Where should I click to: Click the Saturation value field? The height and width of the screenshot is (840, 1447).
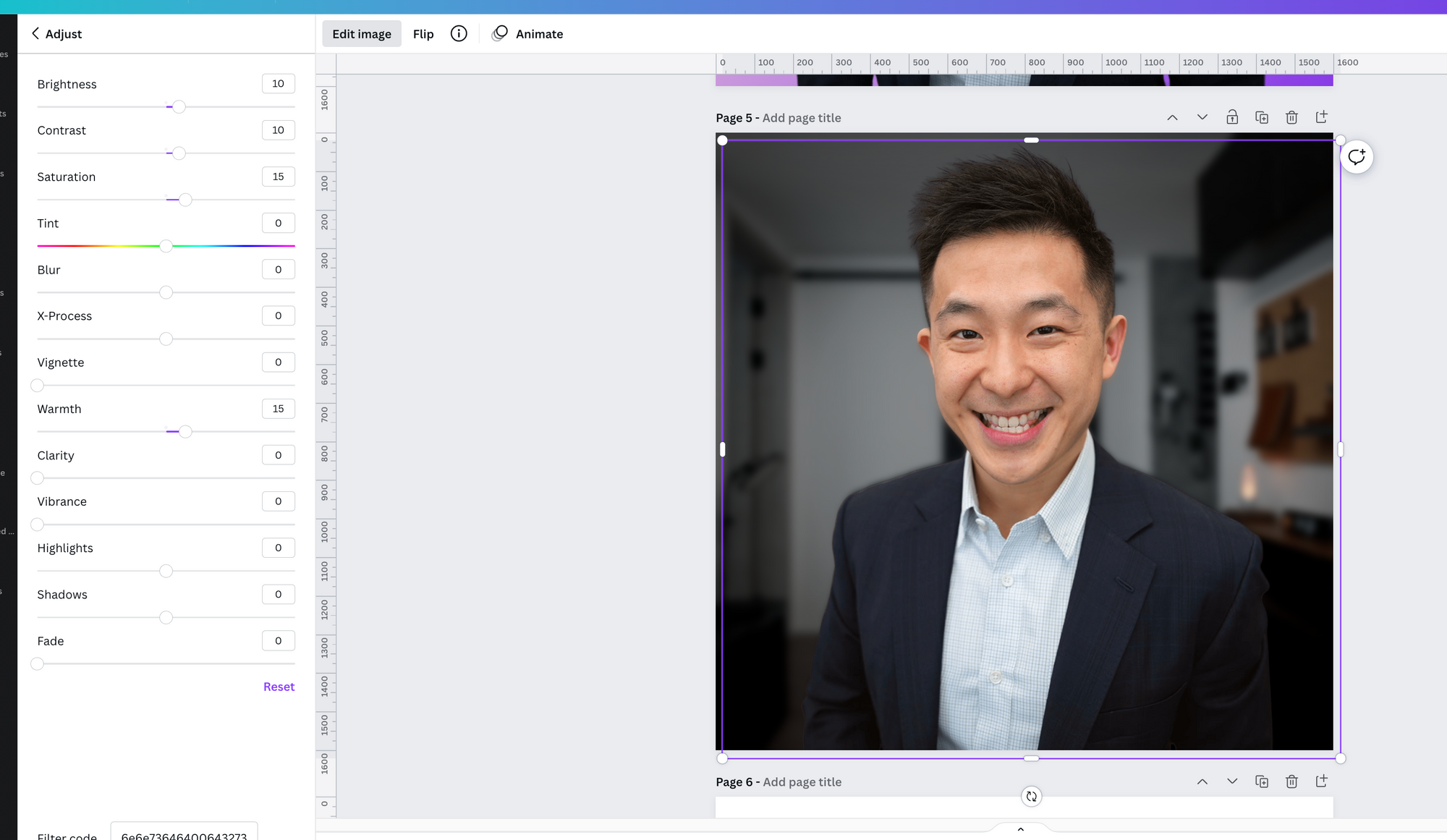pyautogui.click(x=279, y=177)
